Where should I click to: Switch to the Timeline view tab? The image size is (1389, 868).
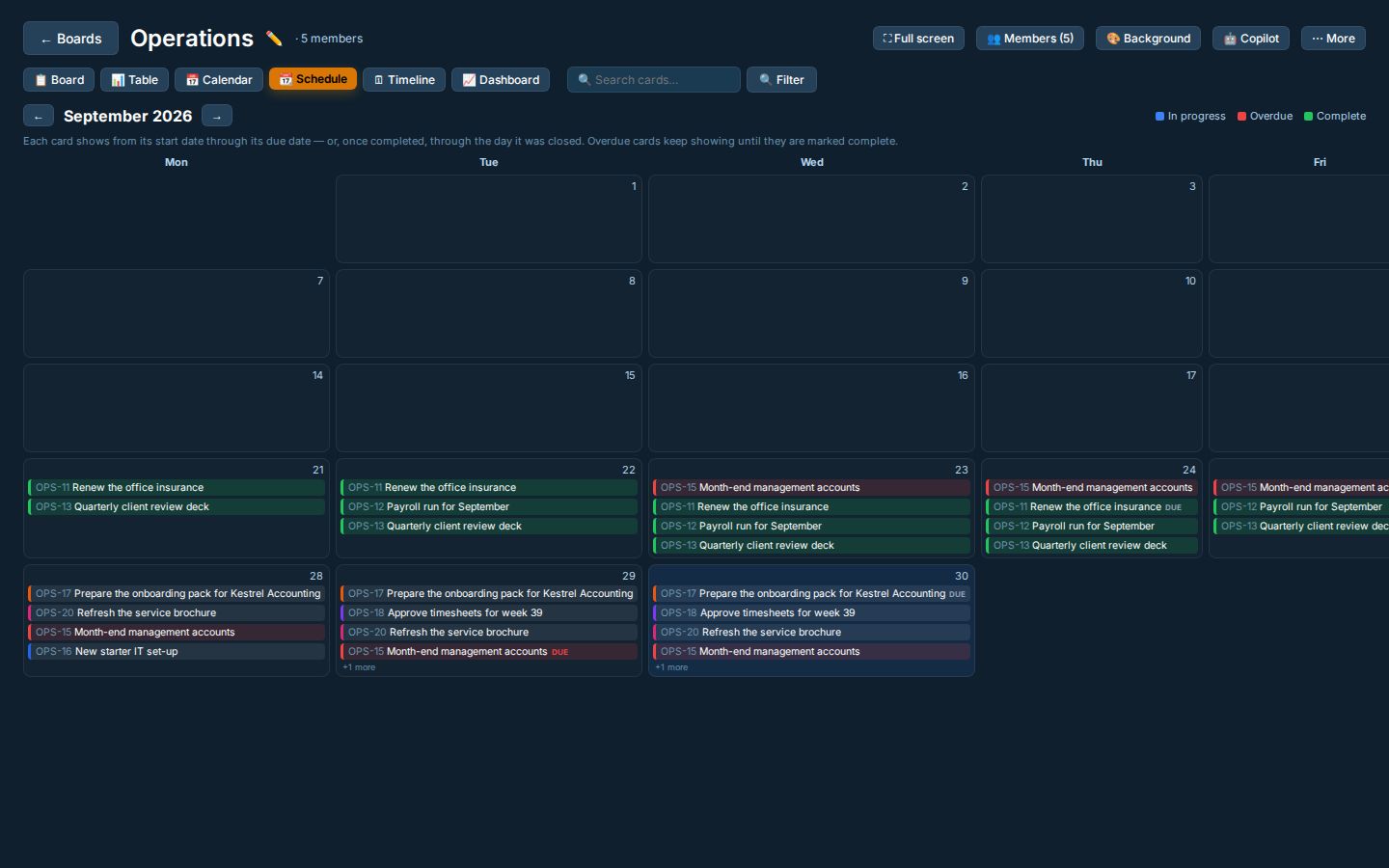coord(404,80)
